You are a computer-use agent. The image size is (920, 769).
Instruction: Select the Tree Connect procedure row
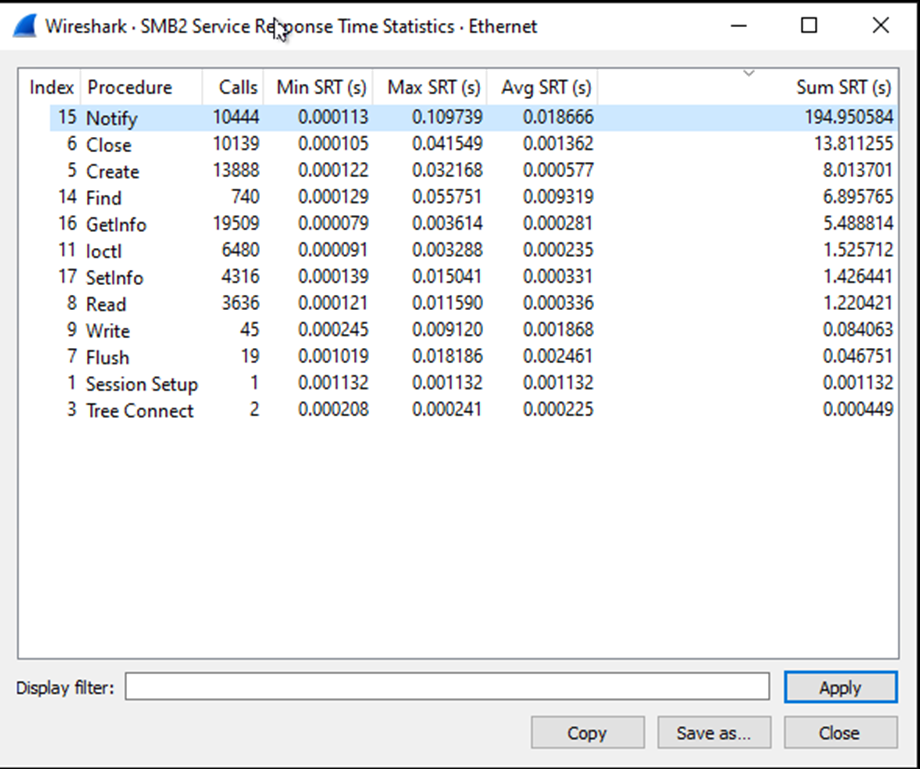click(473, 409)
